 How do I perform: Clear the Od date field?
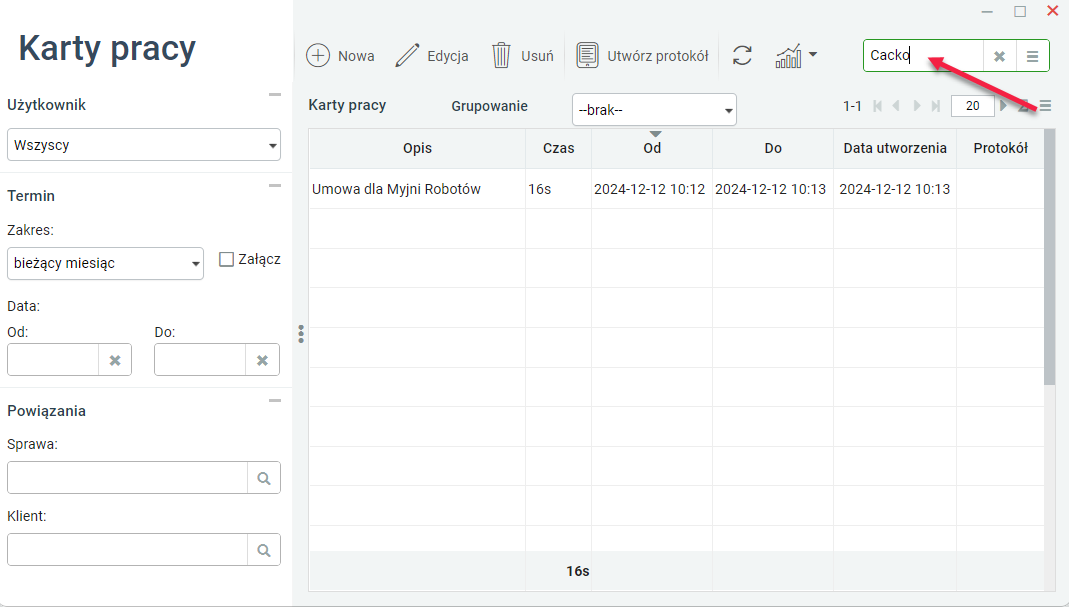115,360
